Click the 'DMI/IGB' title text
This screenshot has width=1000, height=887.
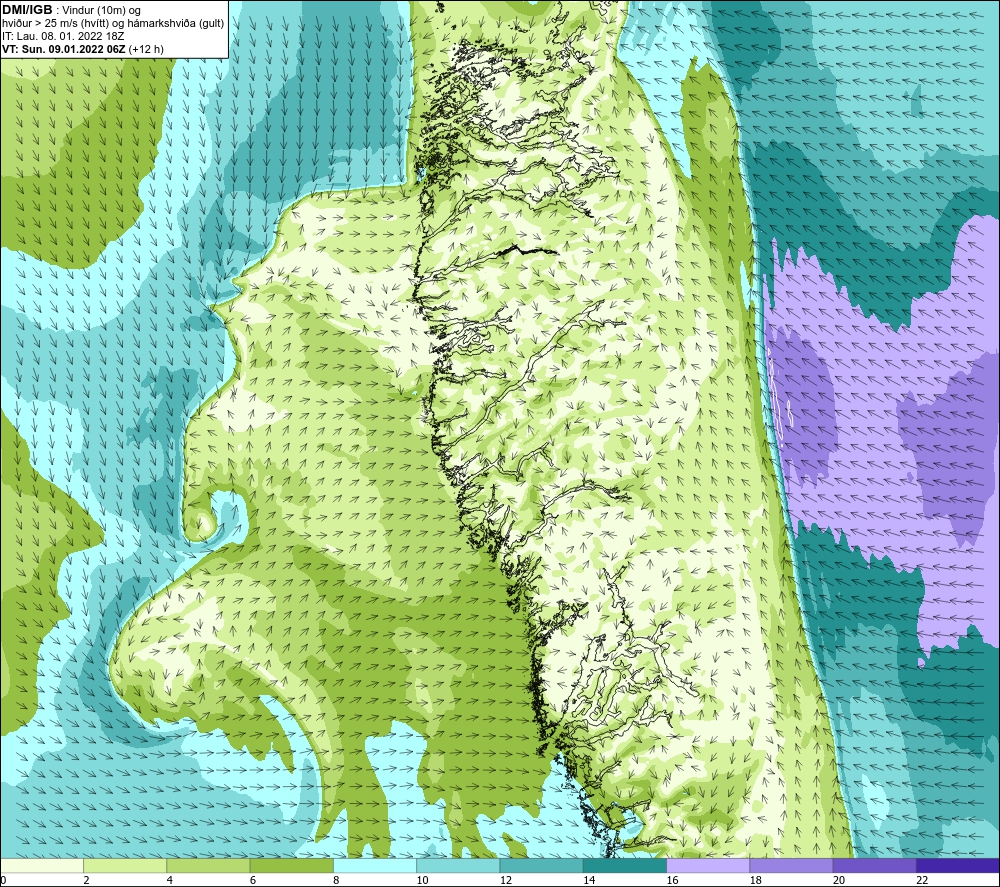[27, 10]
